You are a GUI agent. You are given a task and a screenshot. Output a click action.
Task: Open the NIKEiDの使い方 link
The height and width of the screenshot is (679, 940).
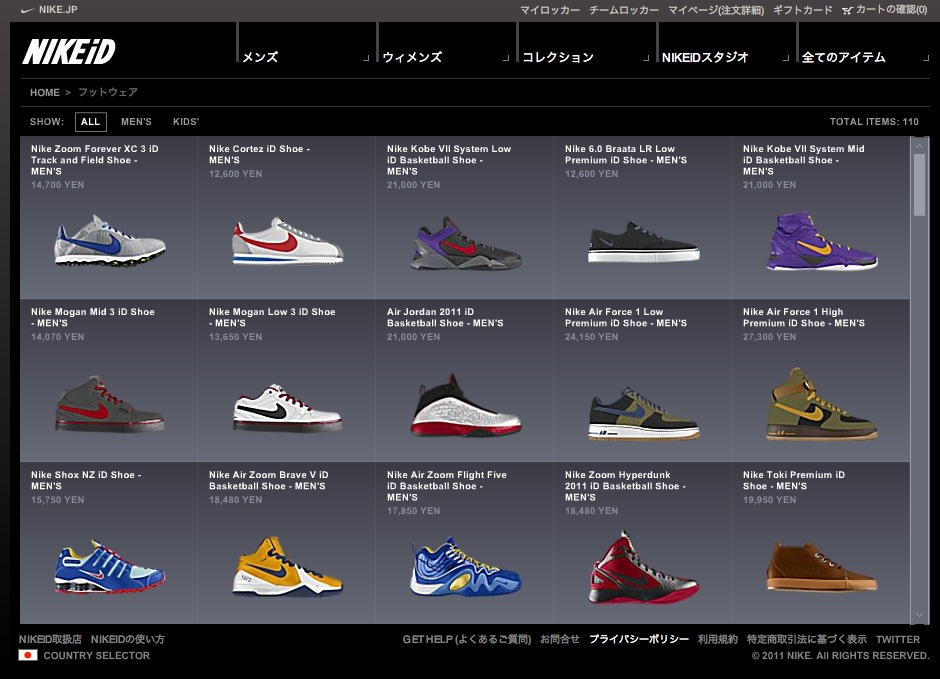pos(128,639)
